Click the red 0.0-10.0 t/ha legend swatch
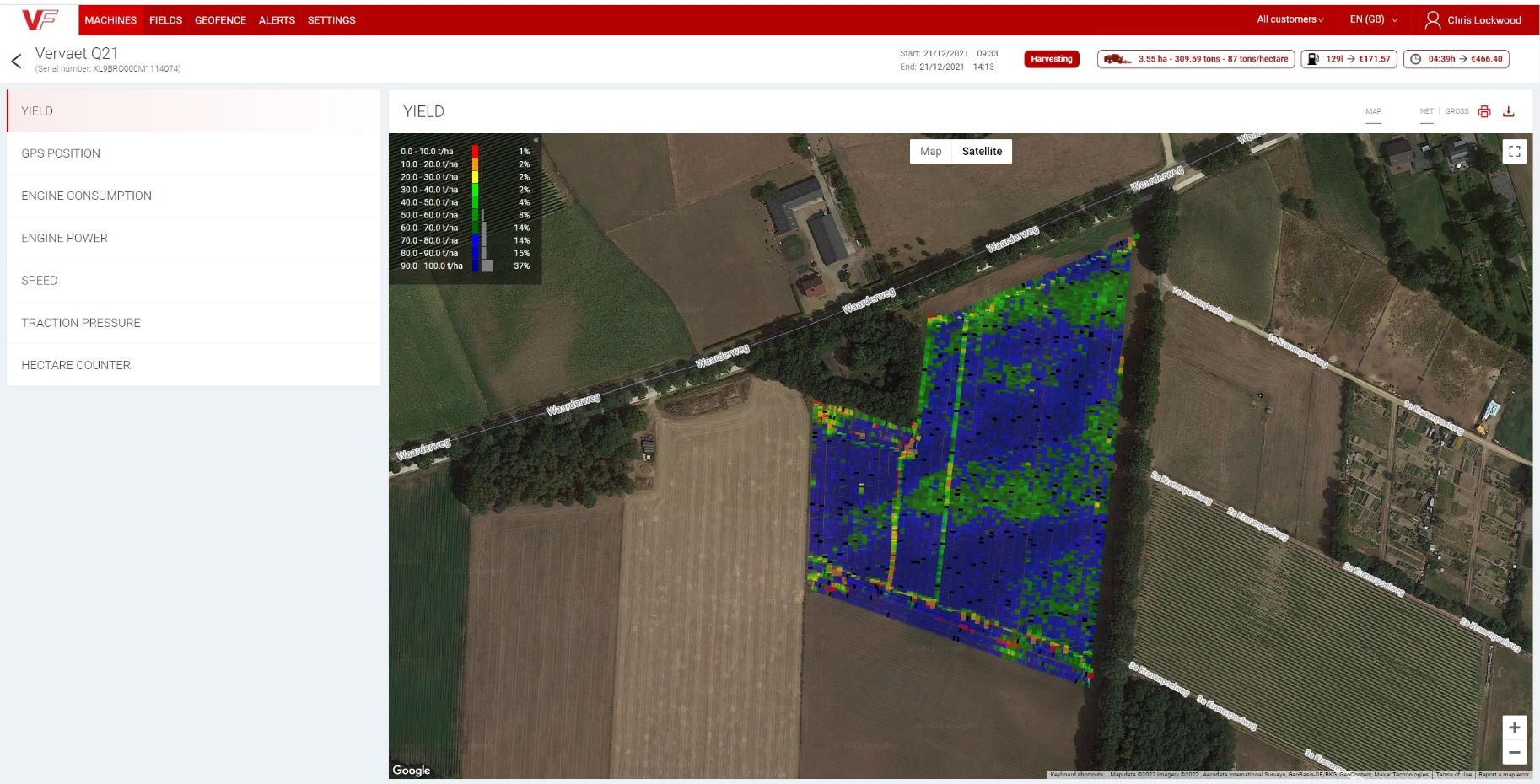Screen dimensions: 1540x784 (476, 152)
